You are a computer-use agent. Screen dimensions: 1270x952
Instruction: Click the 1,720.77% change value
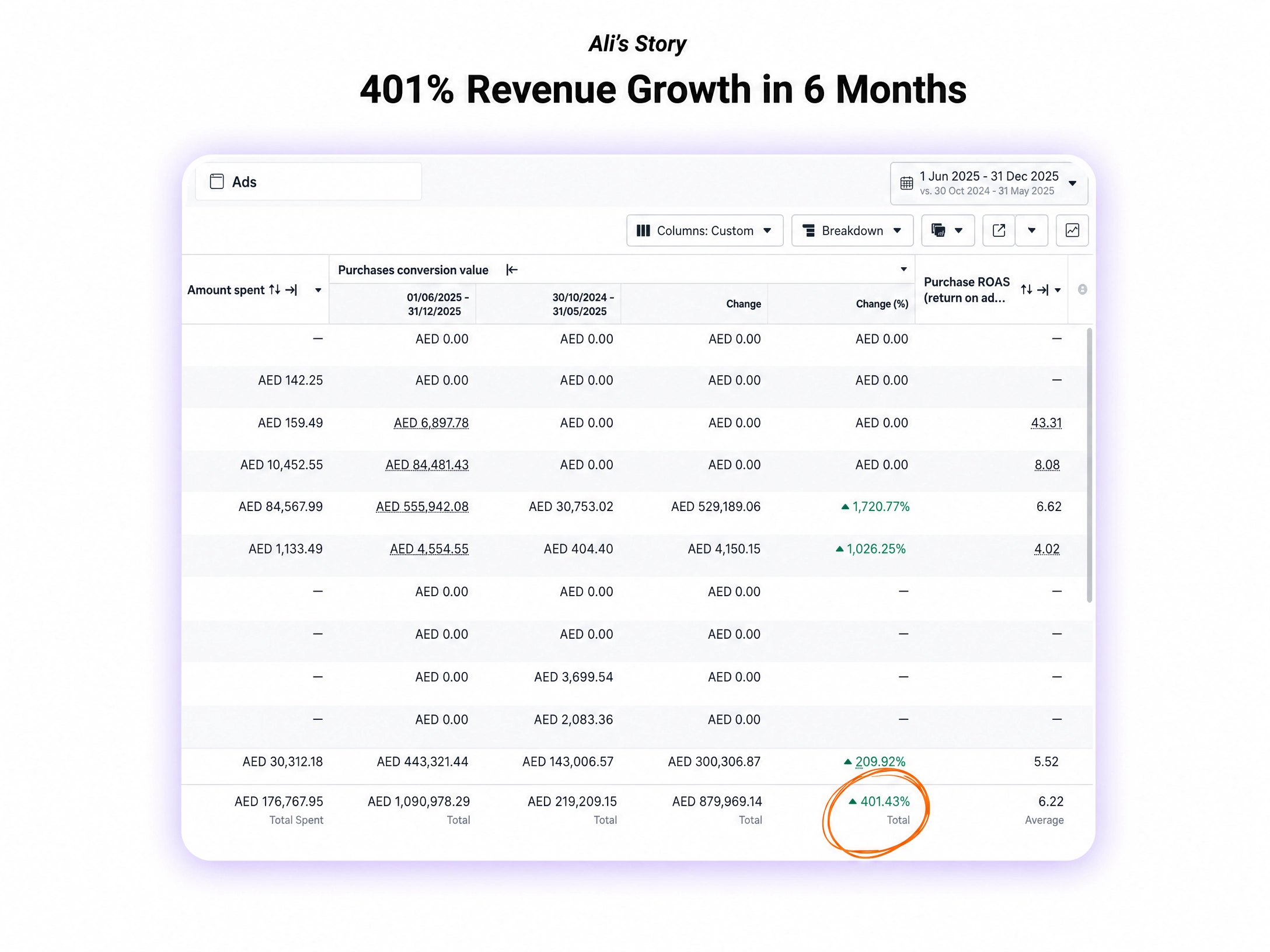pos(881,506)
